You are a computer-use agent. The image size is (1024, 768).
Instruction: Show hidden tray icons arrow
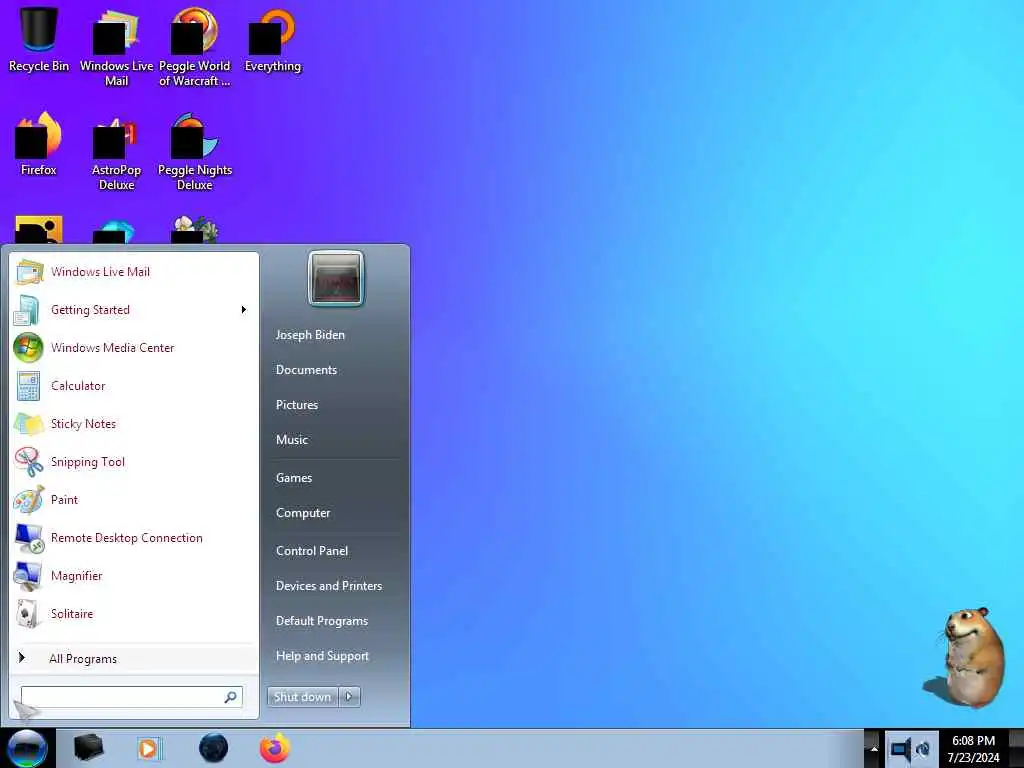point(873,748)
